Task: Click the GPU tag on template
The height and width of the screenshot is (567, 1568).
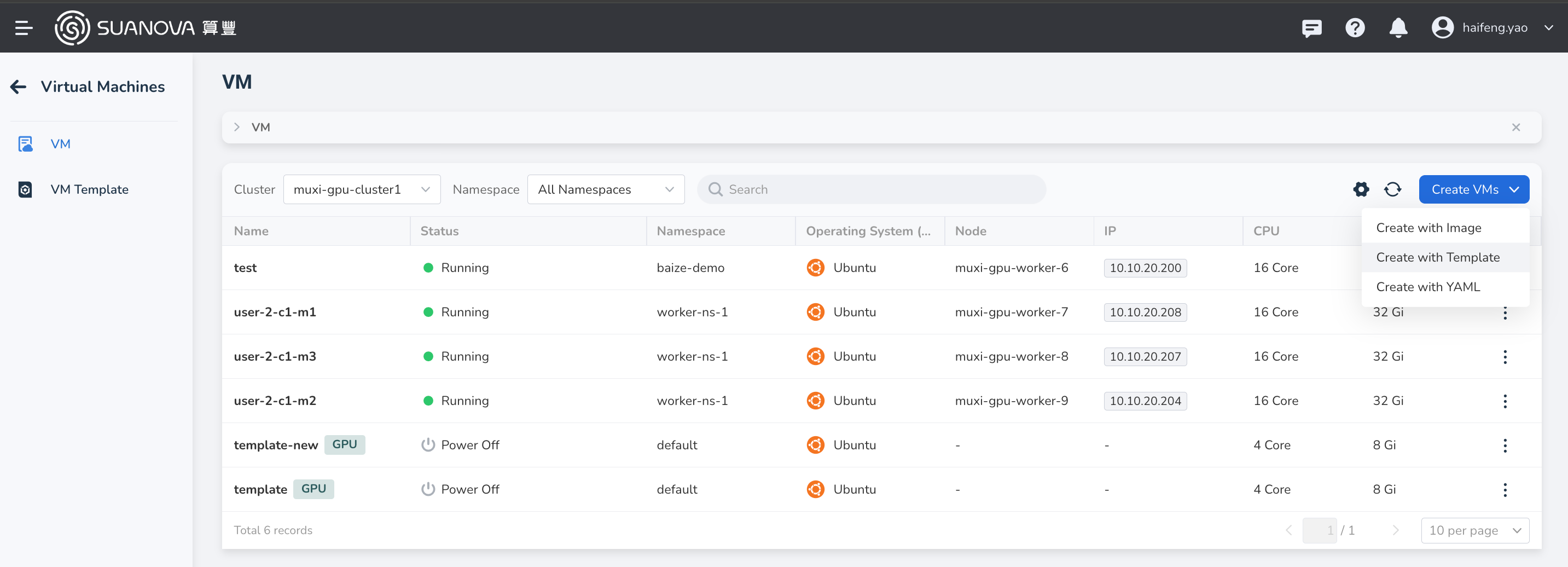Action: pos(313,489)
